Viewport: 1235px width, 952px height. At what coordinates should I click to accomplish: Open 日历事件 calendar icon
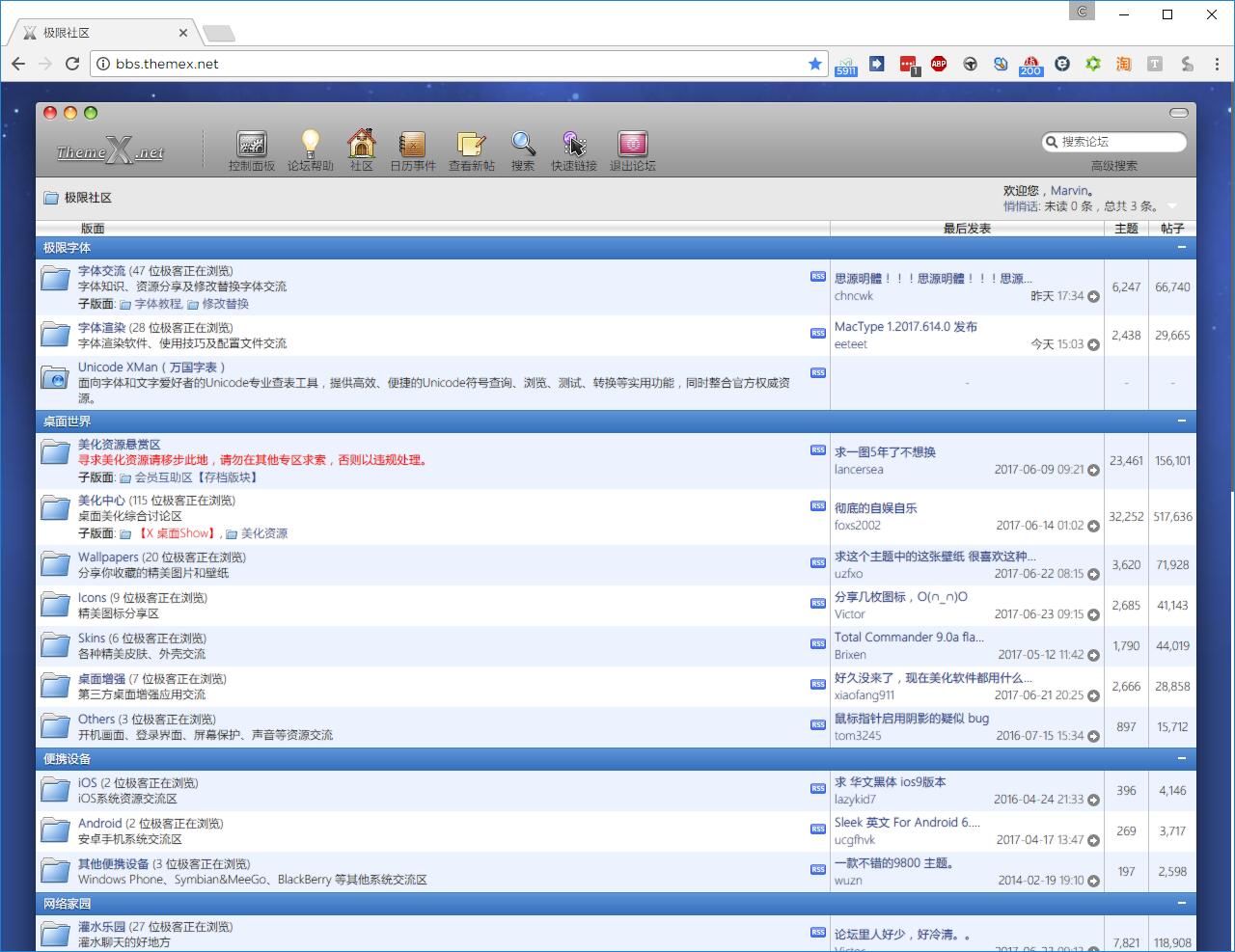413,150
